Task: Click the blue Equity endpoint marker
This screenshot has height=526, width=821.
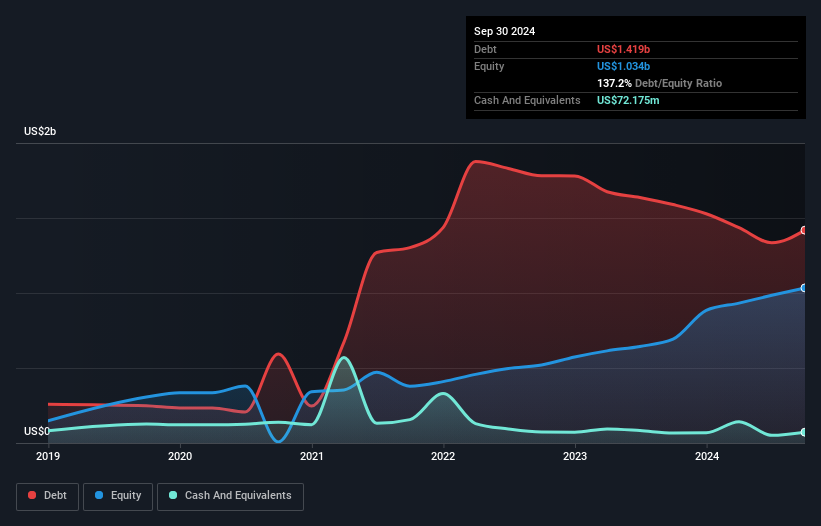Action: tap(804, 288)
